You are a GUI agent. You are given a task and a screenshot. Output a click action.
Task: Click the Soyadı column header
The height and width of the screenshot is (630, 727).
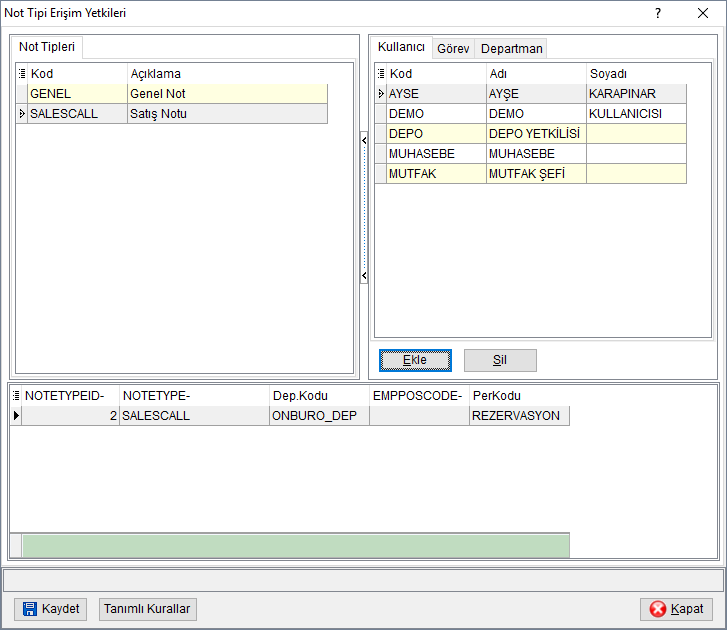(637, 74)
